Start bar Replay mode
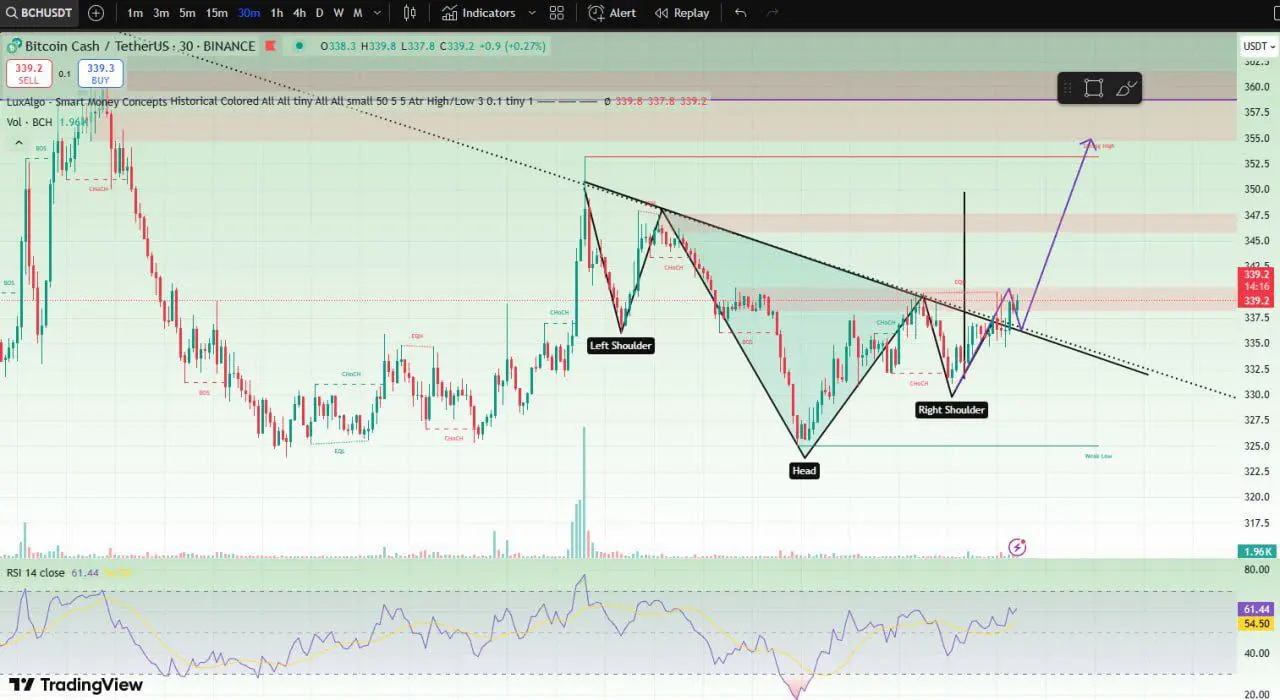 point(682,13)
